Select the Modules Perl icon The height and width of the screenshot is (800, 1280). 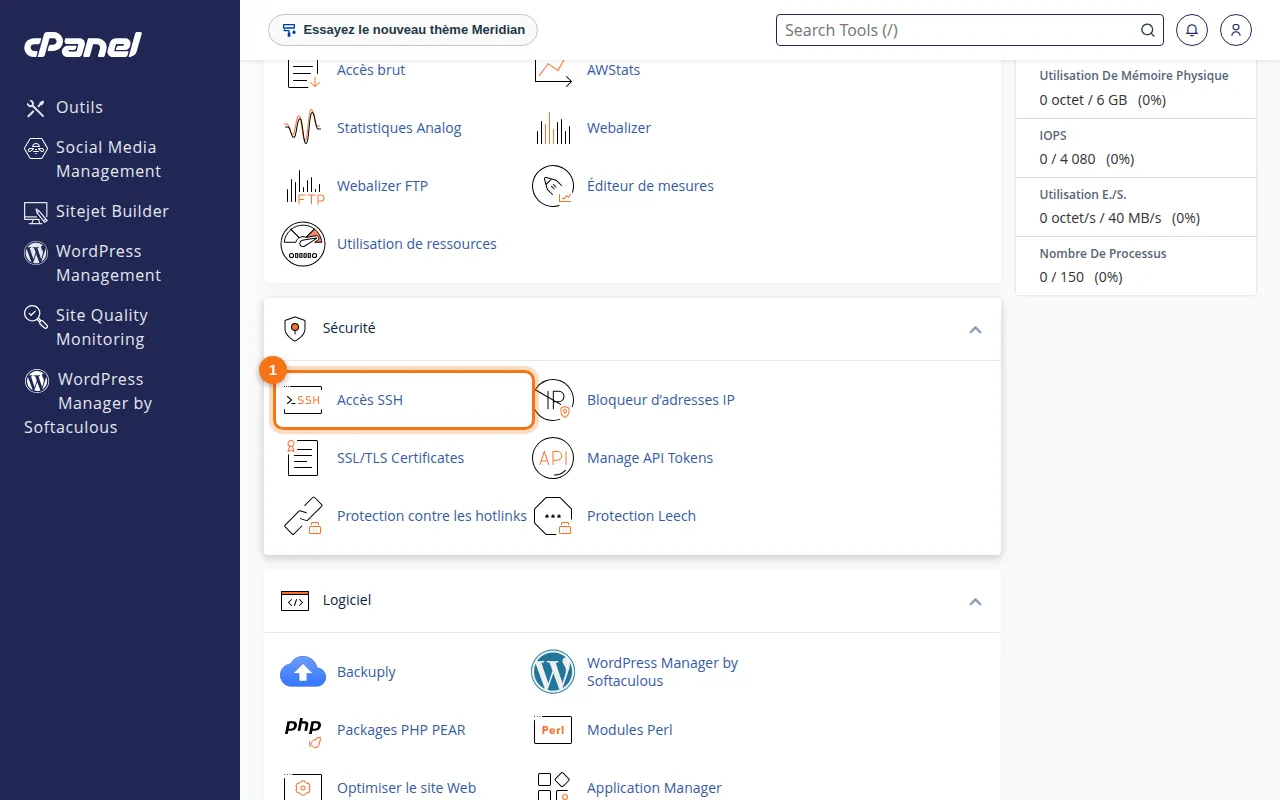pos(553,730)
